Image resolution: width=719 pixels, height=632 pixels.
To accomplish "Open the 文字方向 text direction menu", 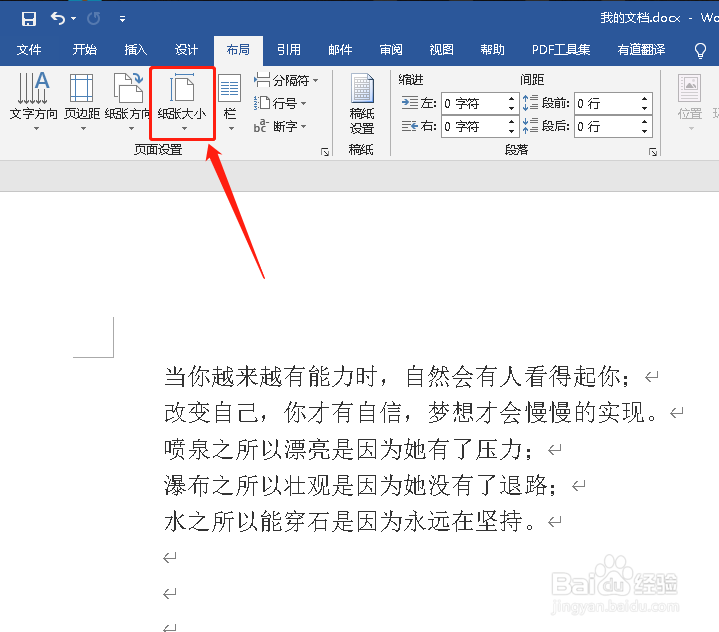I will click(33, 102).
